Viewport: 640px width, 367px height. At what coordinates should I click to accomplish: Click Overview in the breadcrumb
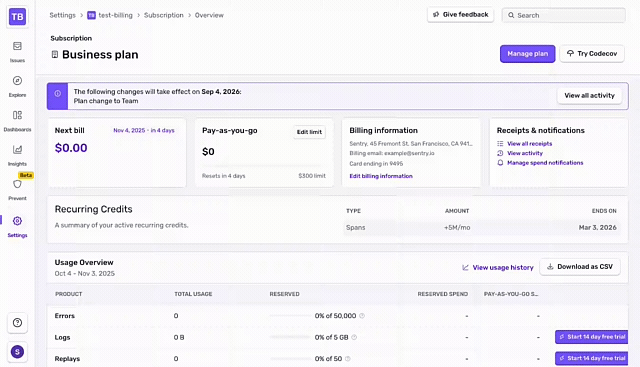click(x=209, y=15)
